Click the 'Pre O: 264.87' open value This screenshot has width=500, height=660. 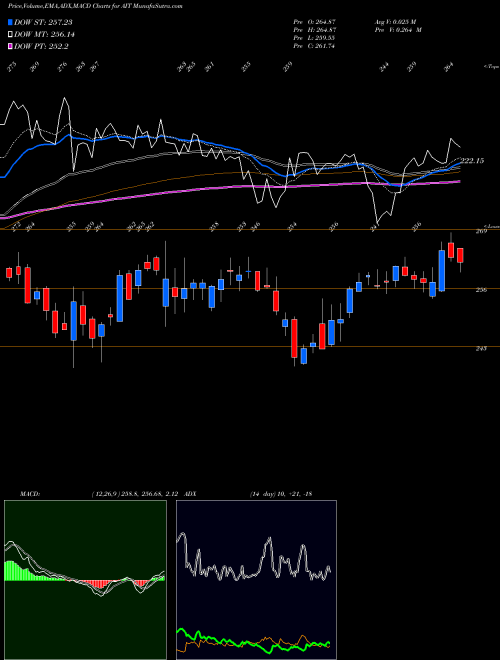(x=314, y=21)
